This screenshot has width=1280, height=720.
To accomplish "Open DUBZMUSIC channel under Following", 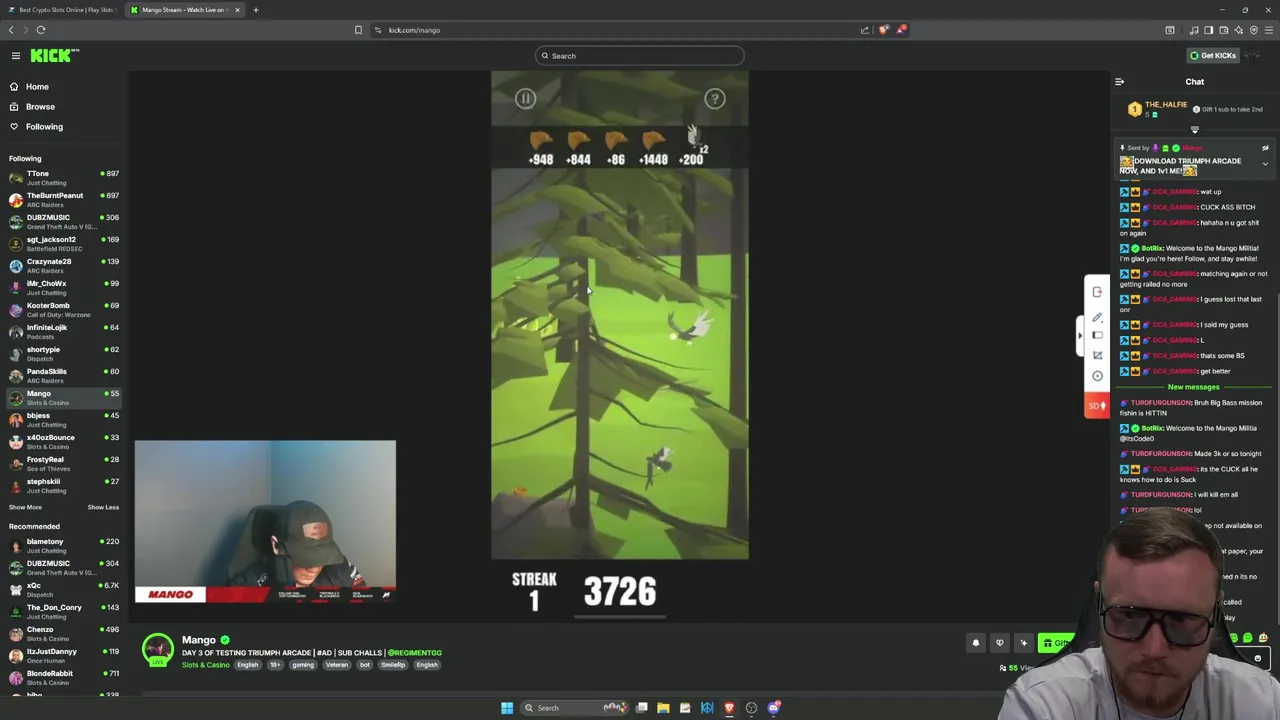I will (x=62, y=222).
